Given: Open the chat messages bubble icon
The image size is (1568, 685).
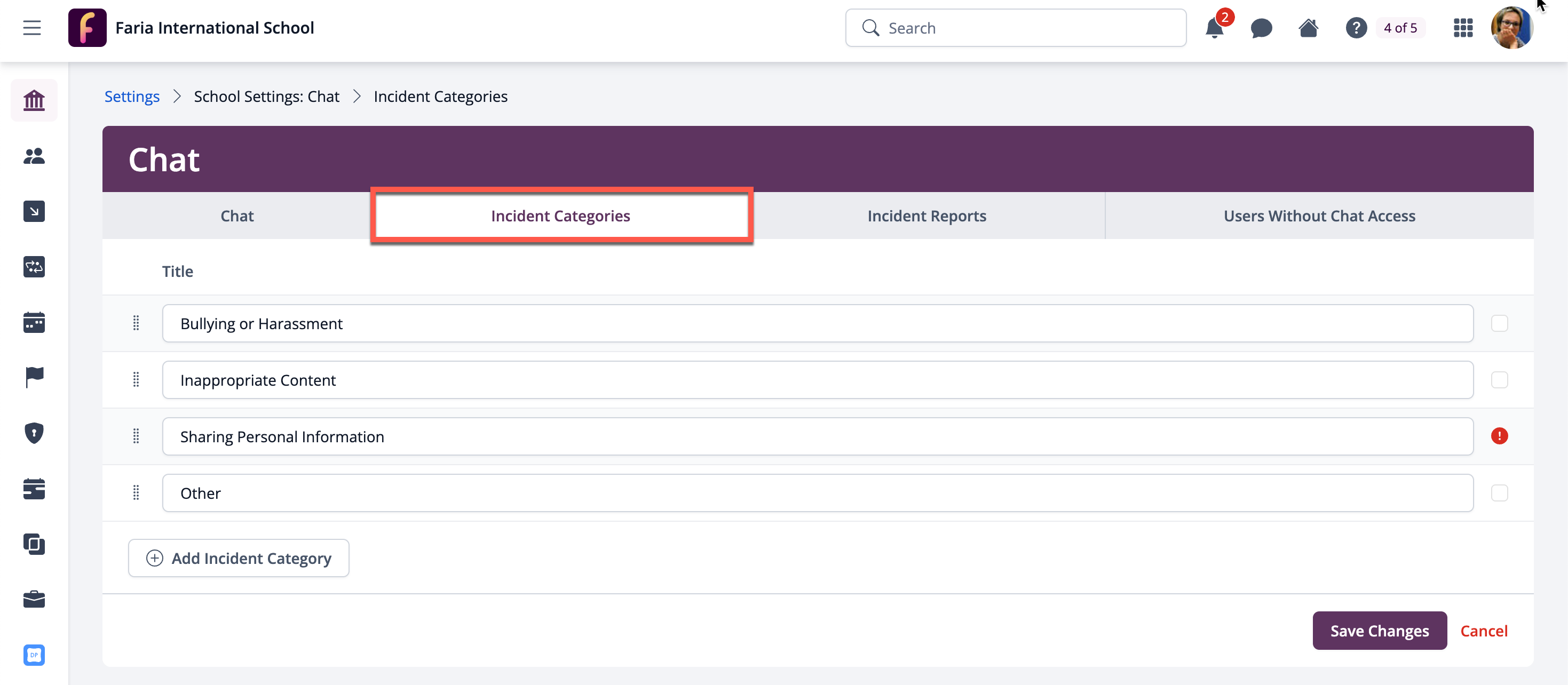Looking at the screenshot, I should 1261,29.
